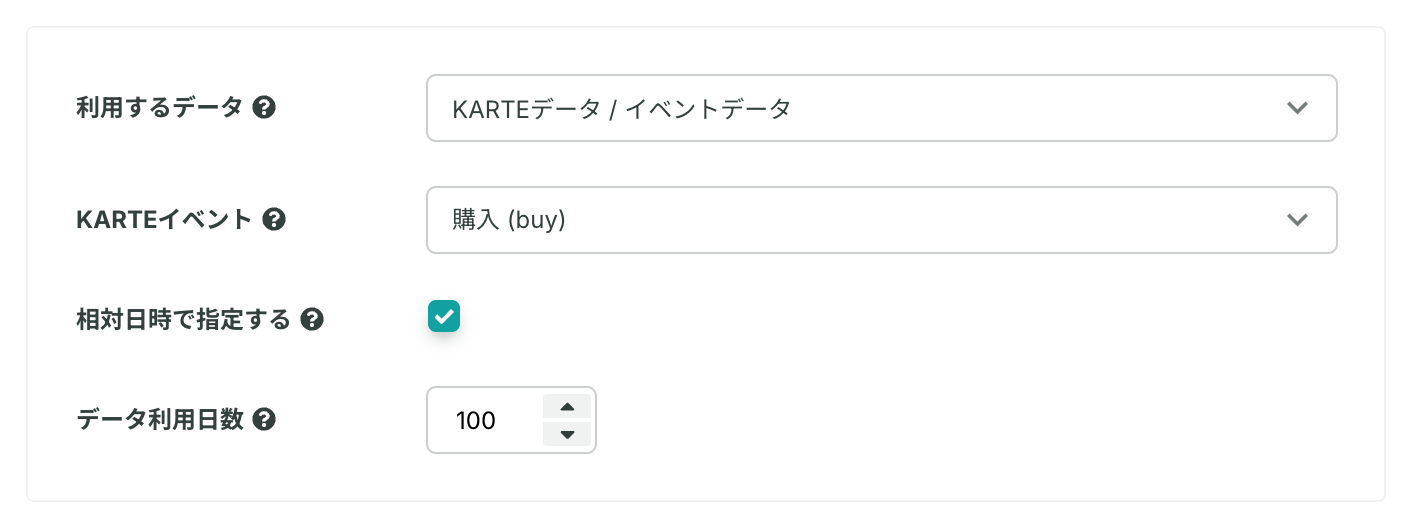Open the 利用するデータ dropdown
This screenshot has width=1416, height=532.
click(x=881, y=107)
